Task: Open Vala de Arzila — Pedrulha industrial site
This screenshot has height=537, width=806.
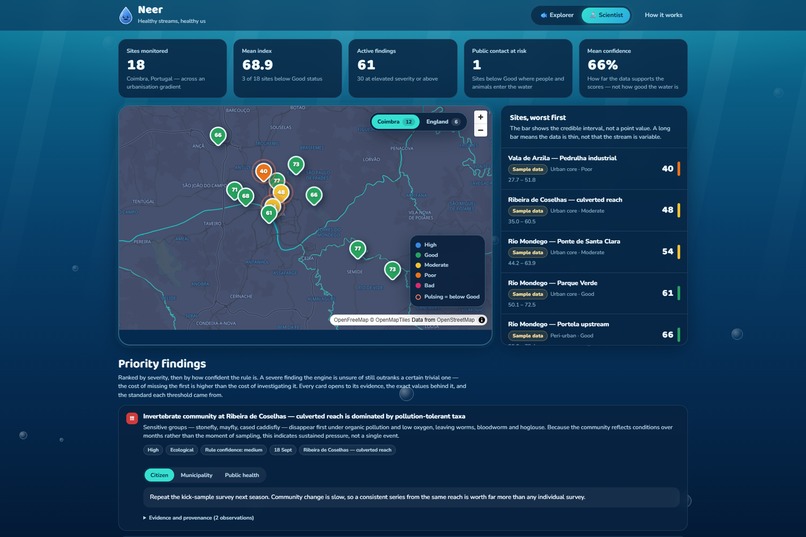Action: click(594, 169)
